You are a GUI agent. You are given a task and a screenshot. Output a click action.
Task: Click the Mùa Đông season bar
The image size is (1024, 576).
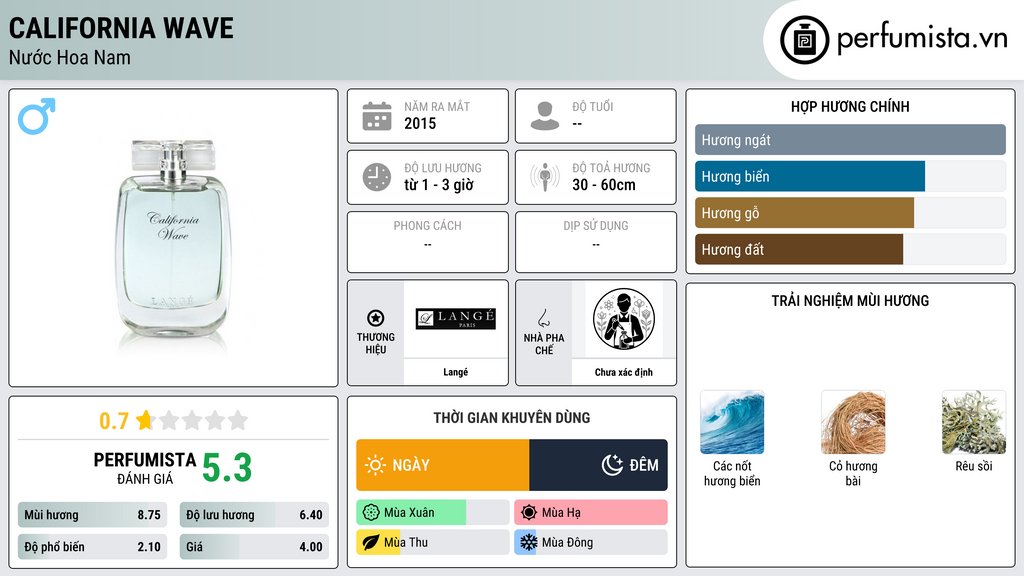(x=591, y=542)
